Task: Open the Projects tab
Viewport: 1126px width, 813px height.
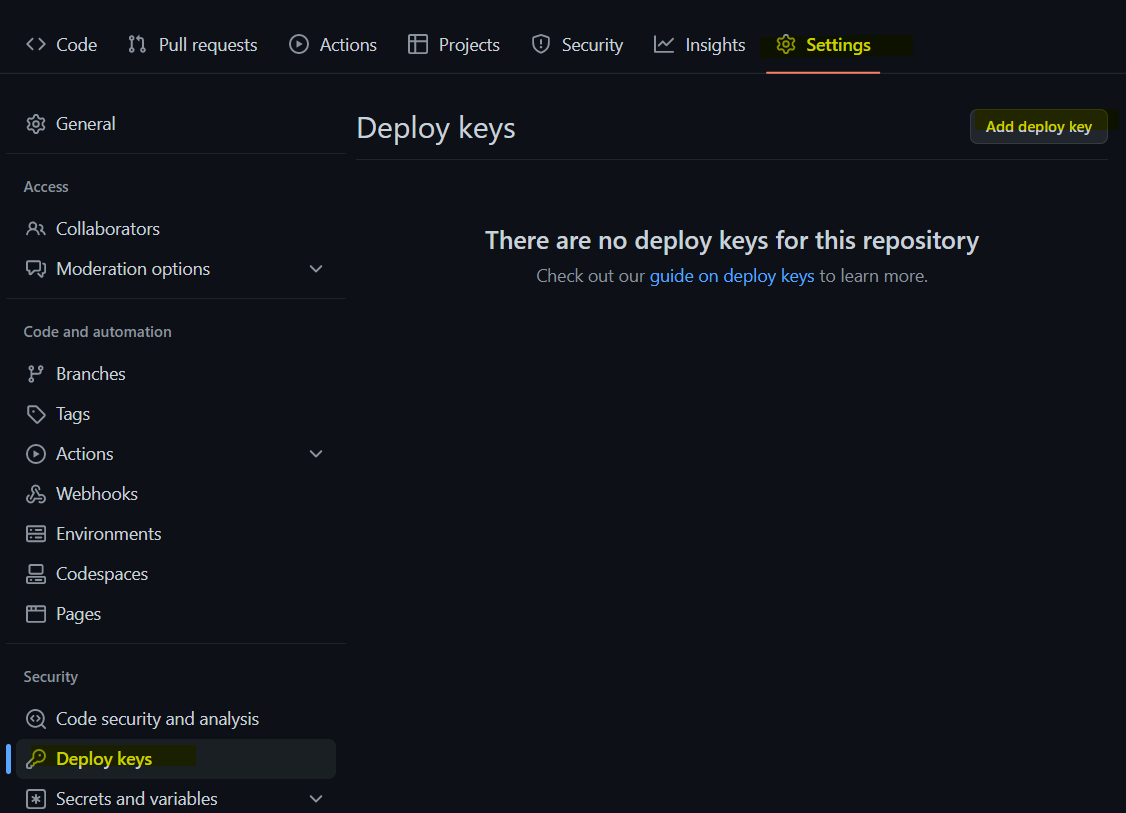Action: tap(454, 45)
